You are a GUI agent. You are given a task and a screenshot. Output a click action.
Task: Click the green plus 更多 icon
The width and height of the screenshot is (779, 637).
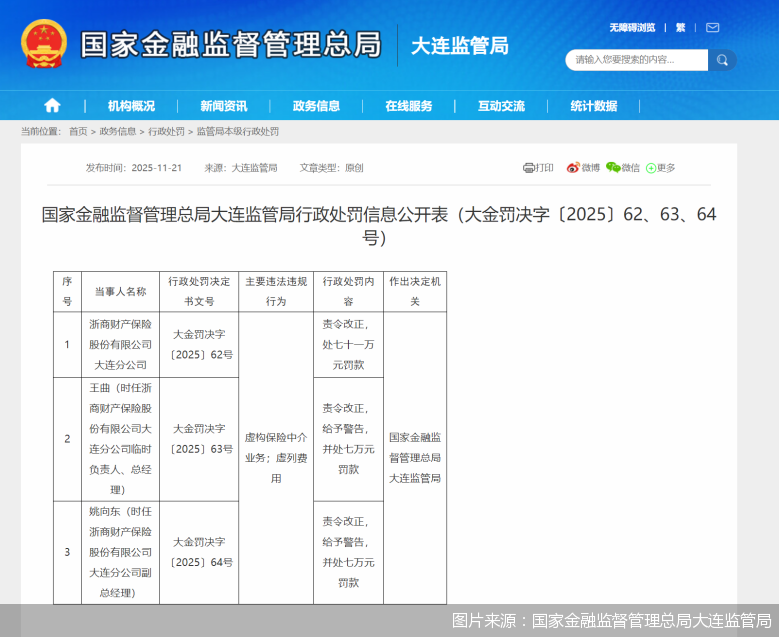651,168
